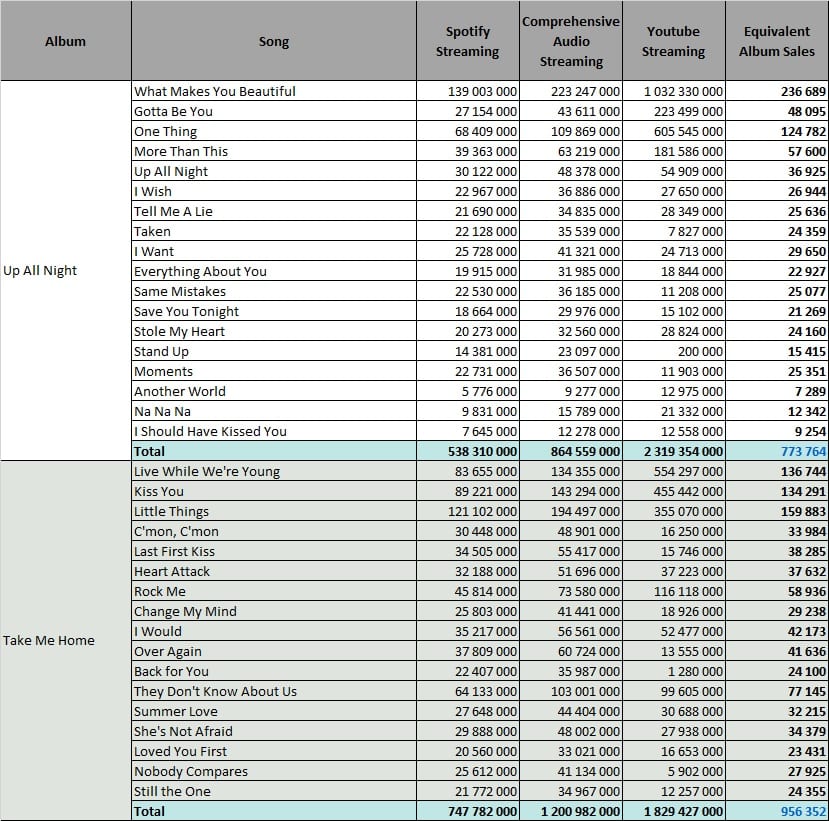Click the C'mon, C'mon song cell
Screen dimensions: 829x821
tap(274, 532)
